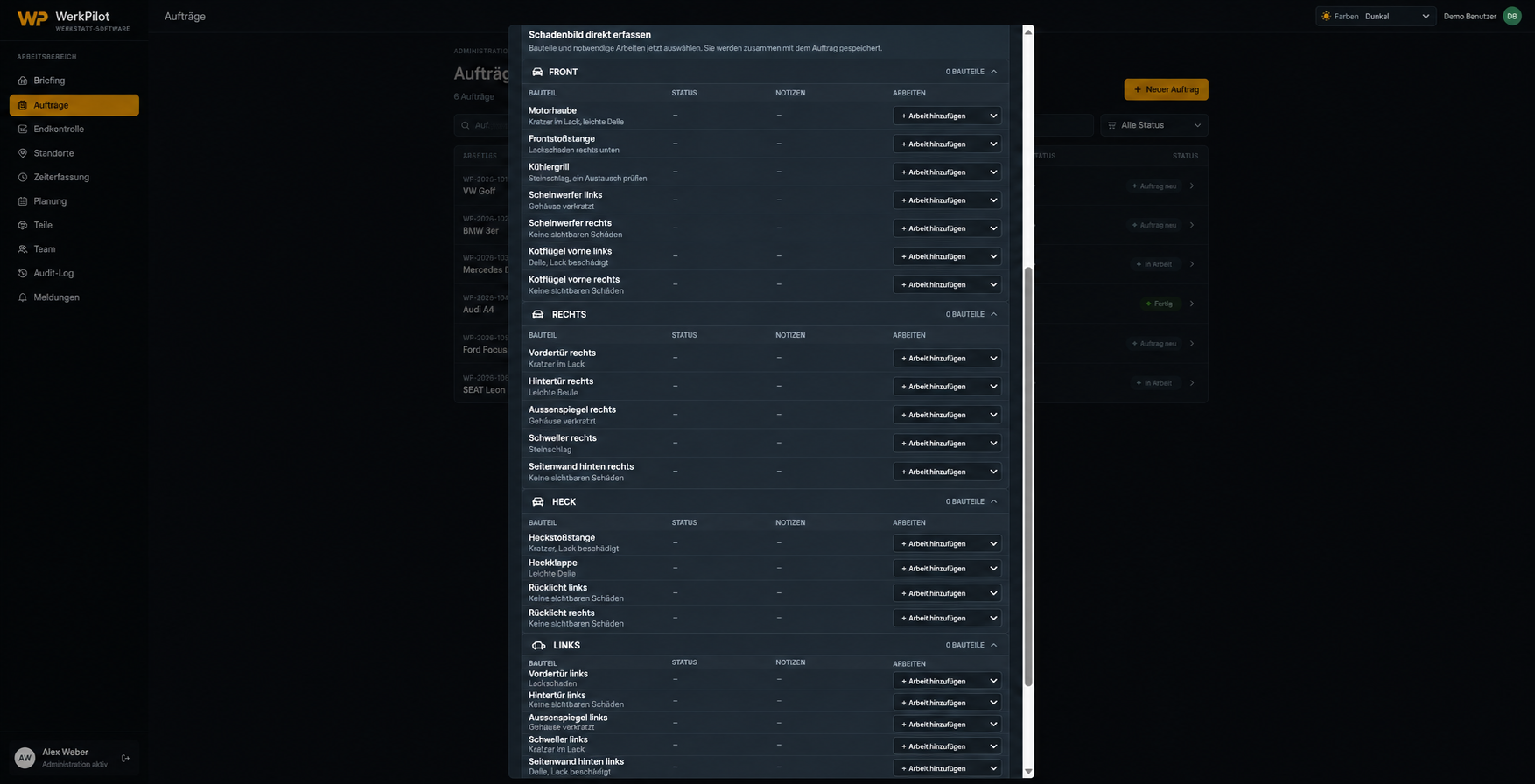Click the AW user avatar
1535x784 pixels.
25,758
